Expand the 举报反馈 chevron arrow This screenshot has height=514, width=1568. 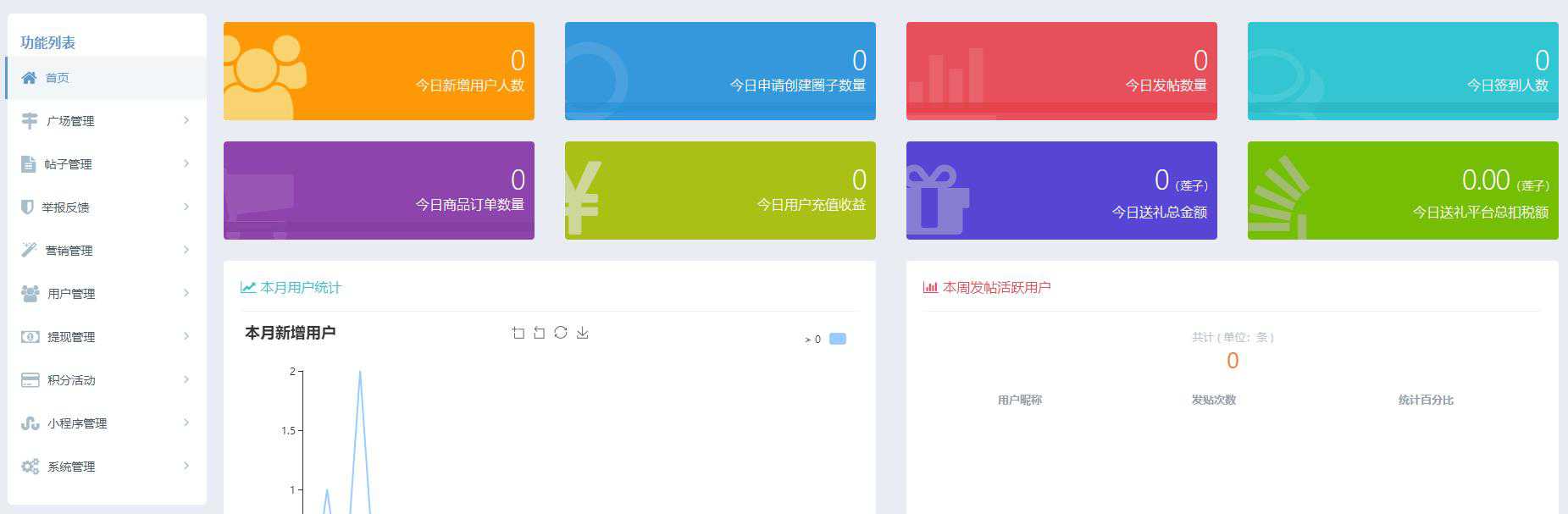tap(186, 207)
